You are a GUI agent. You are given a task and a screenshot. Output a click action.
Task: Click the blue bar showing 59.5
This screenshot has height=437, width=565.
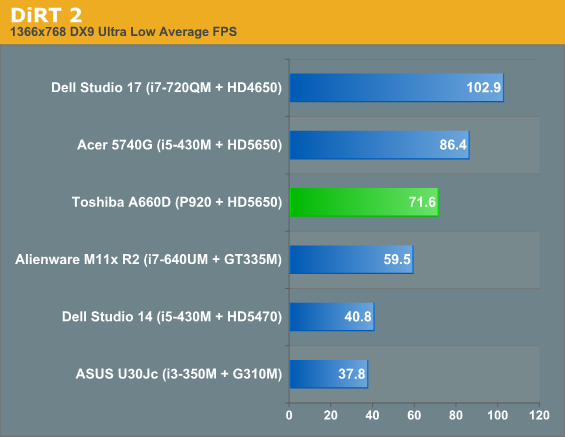coord(352,259)
